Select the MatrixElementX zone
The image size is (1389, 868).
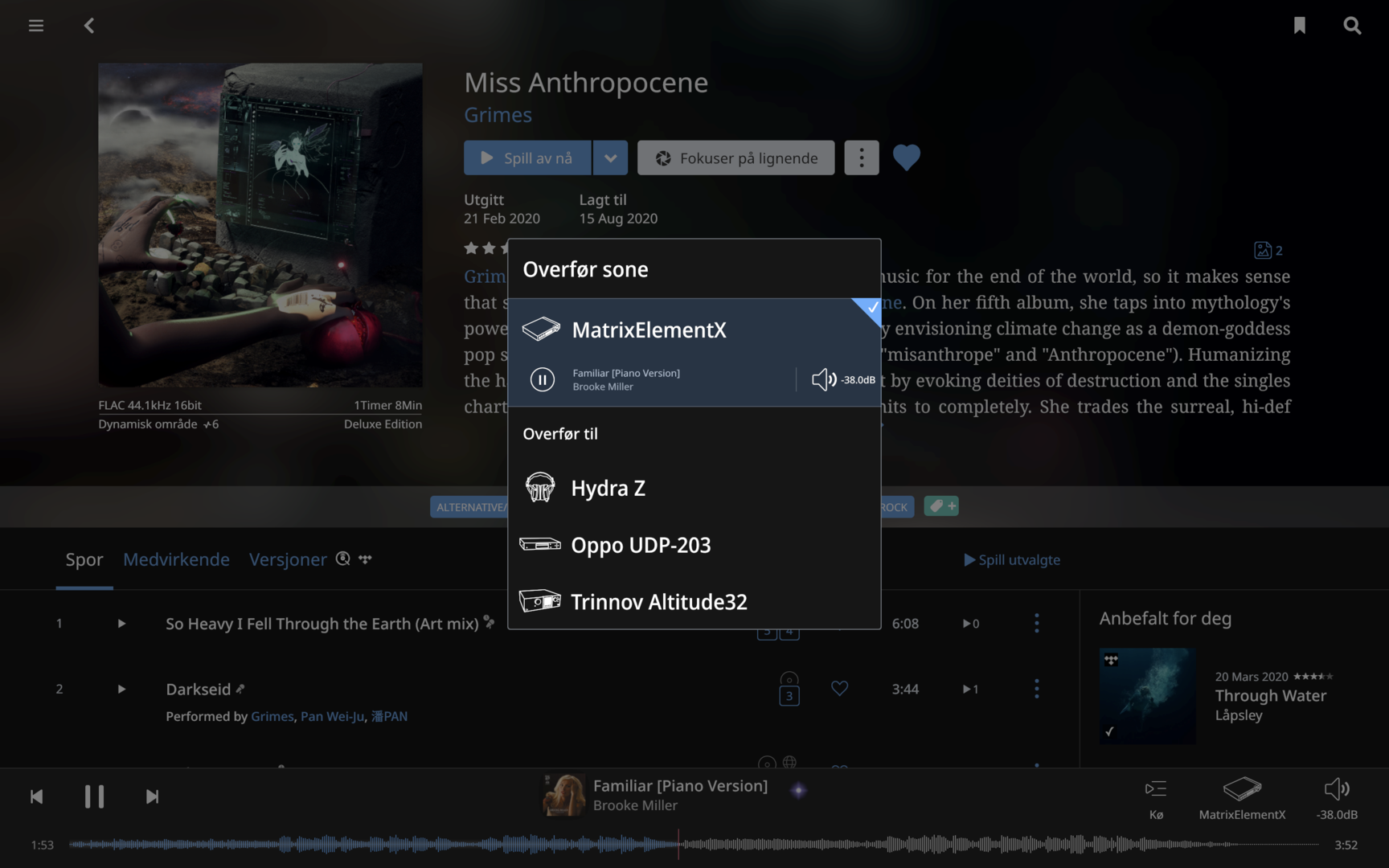tap(694, 330)
